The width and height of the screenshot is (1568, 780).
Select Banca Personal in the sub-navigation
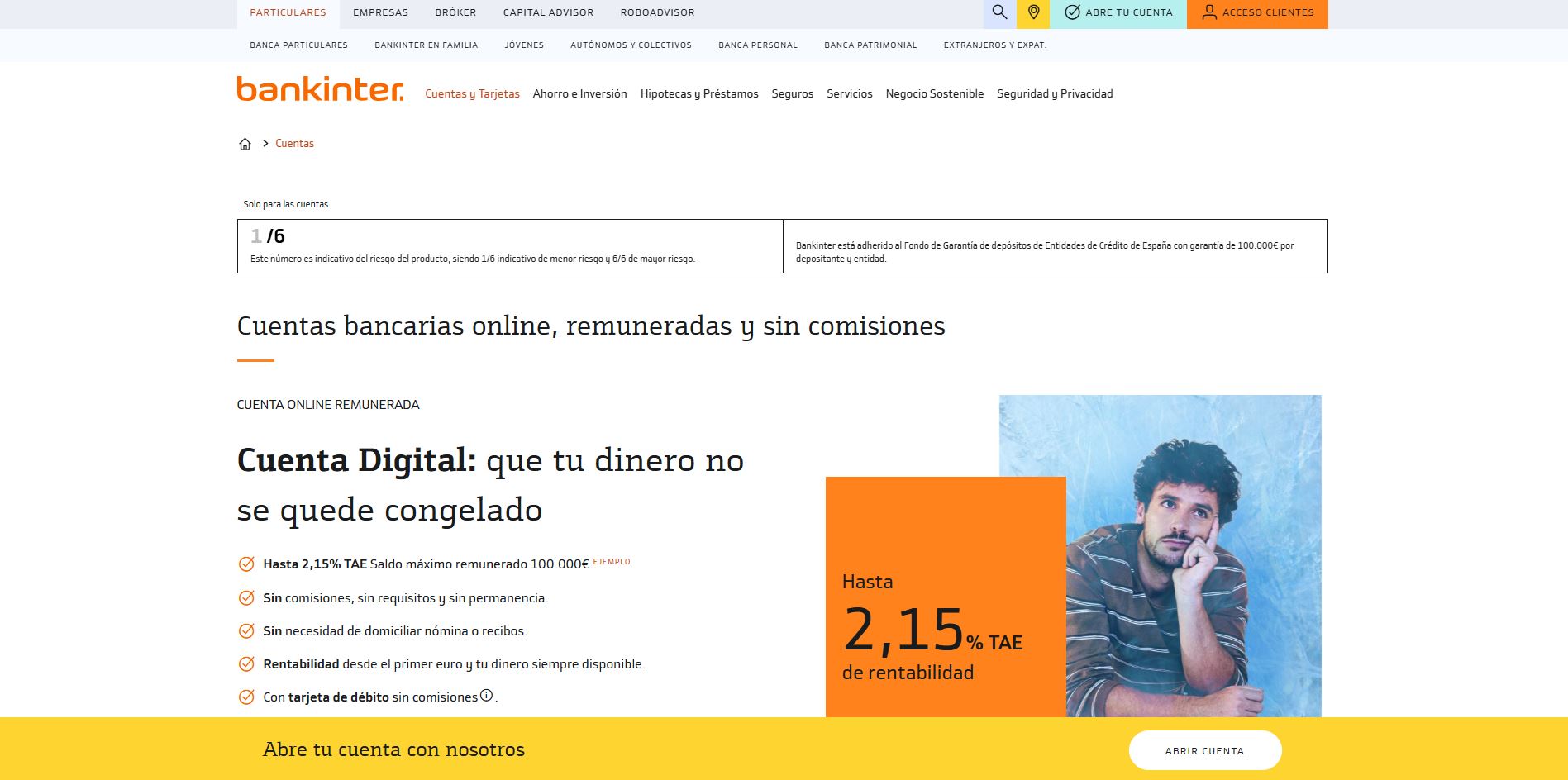pyautogui.click(x=757, y=45)
